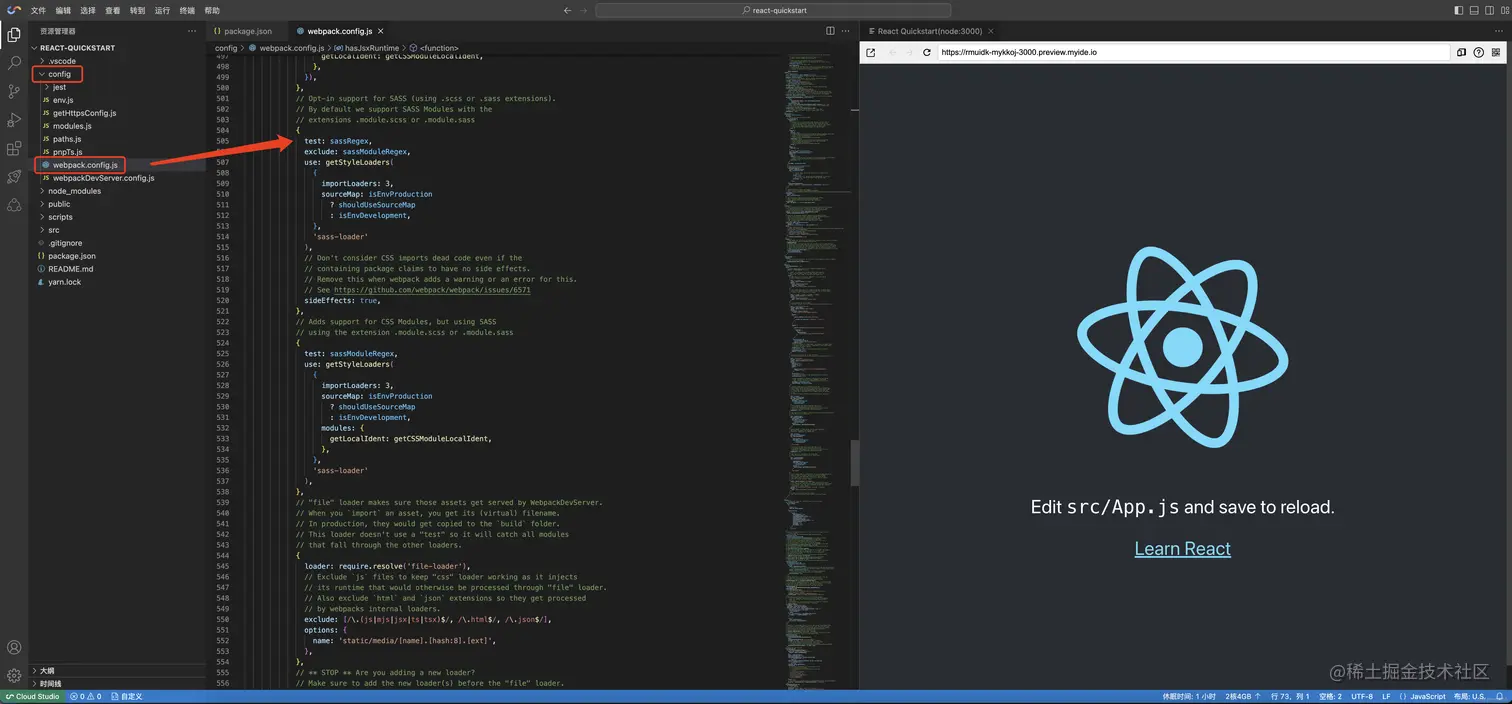The image size is (1512, 704).
Task: Open the Explorer view in activity bar
Action: (14, 34)
